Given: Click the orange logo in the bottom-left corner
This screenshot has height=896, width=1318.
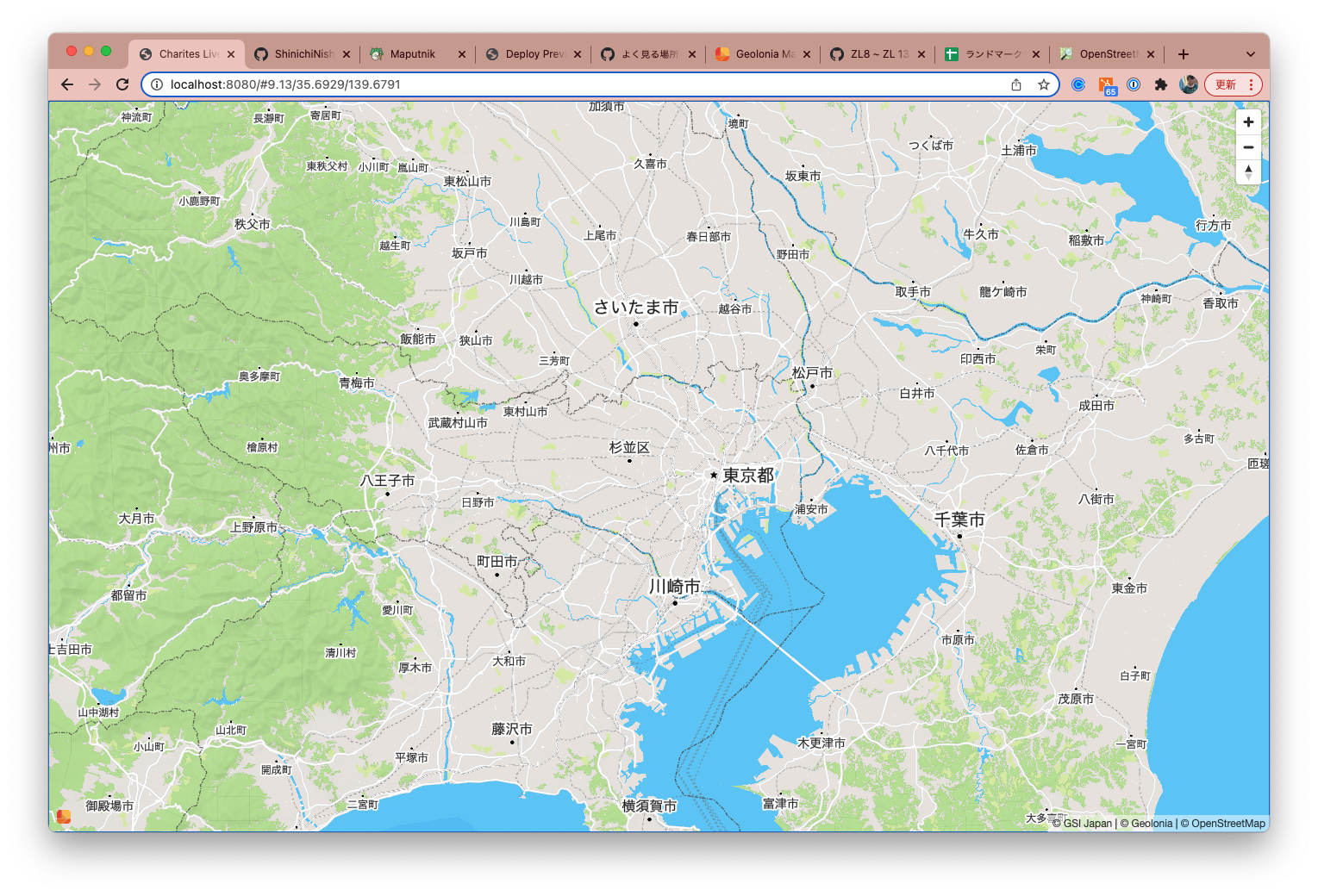Looking at the screenshot, I should 63,815.
